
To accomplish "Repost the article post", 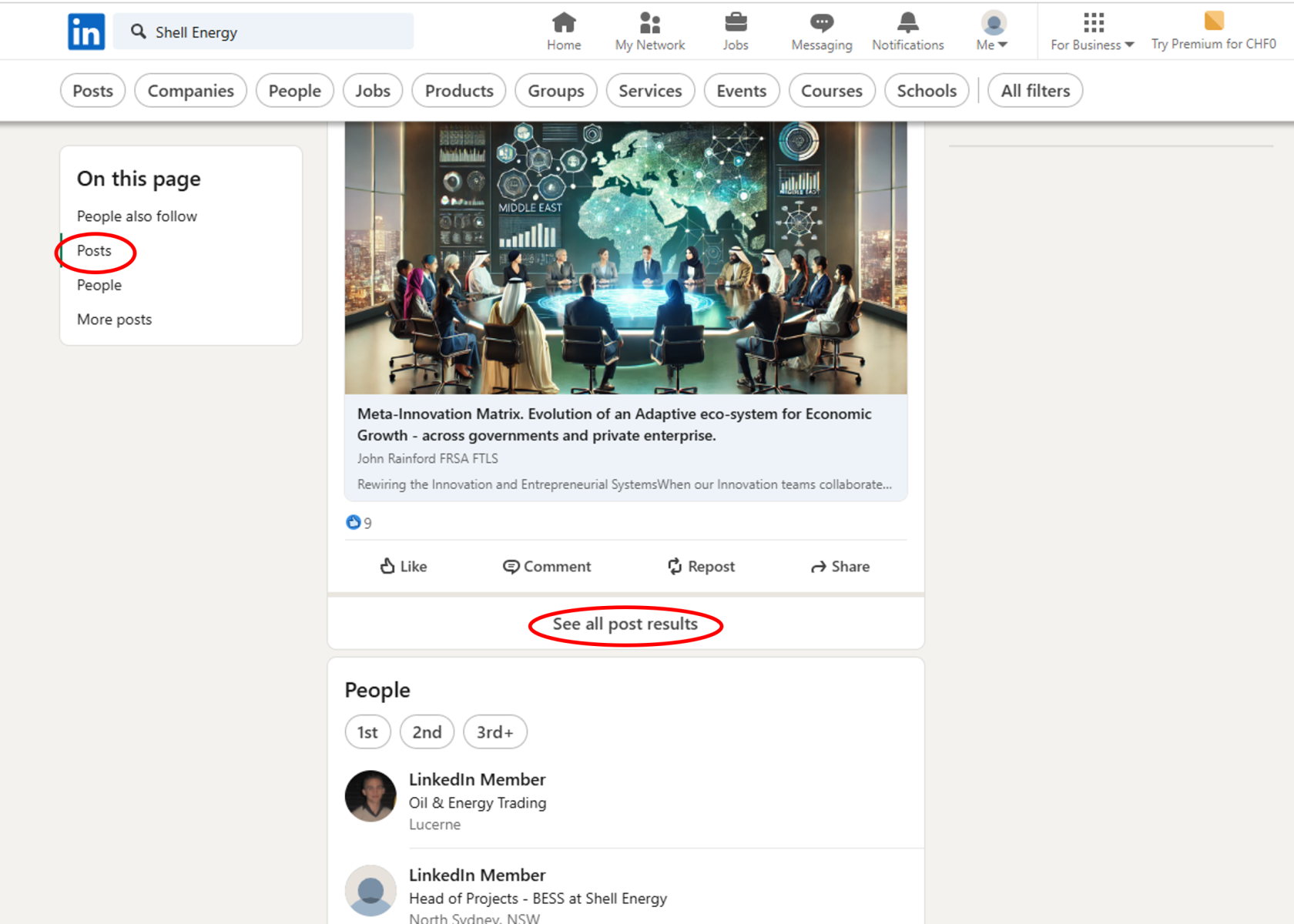I will tap(701, 567).
